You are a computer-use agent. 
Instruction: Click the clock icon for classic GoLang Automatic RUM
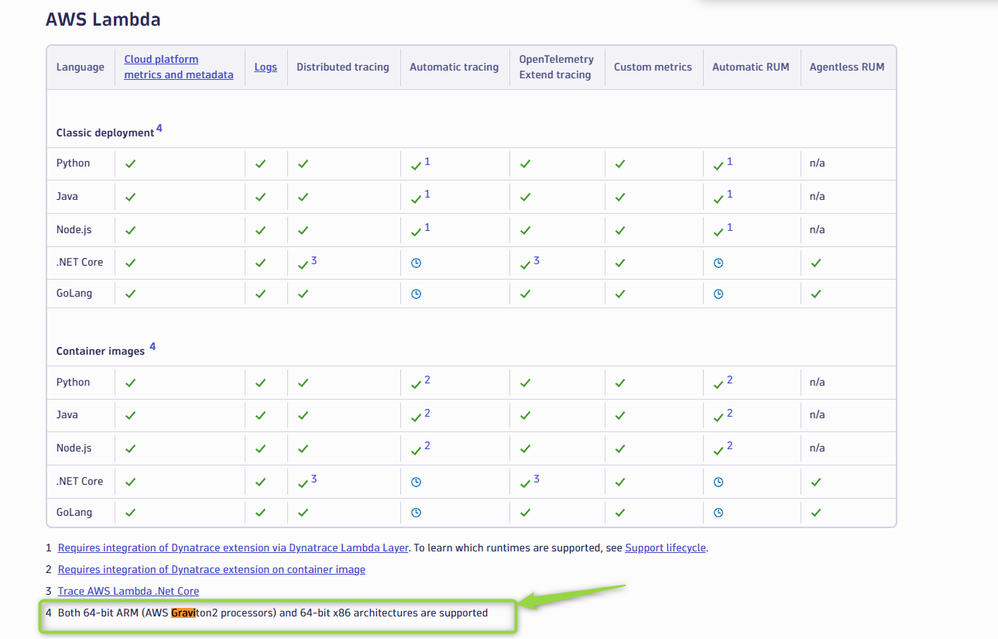pos(718,294)
